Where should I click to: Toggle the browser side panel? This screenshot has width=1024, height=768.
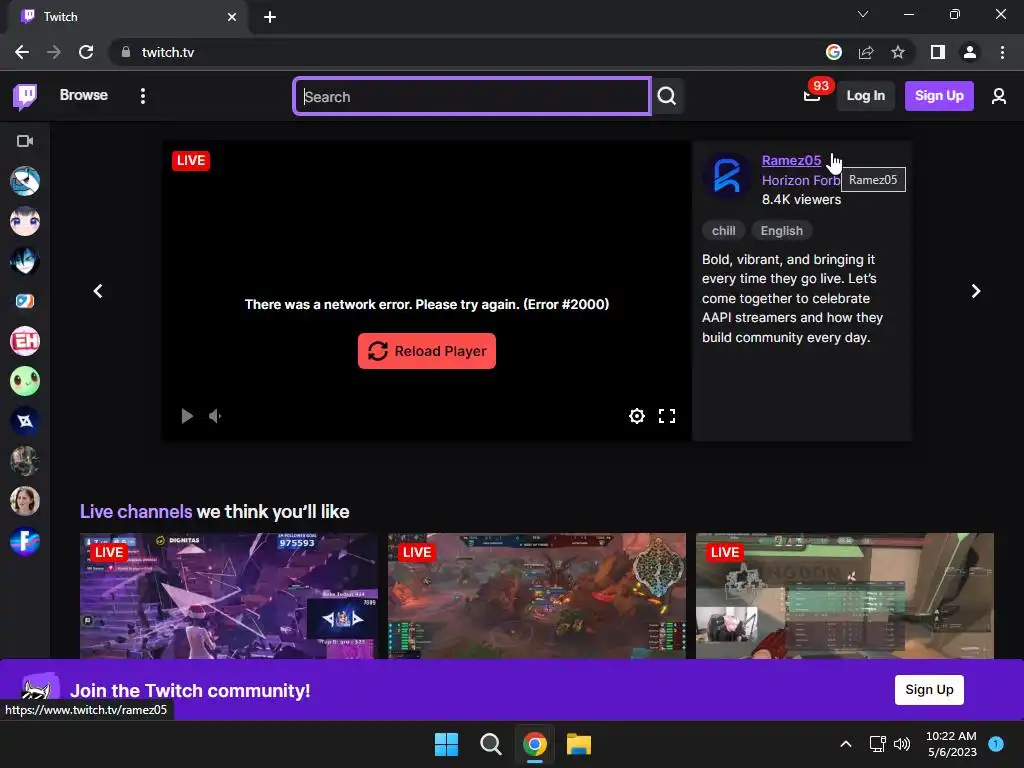tap(938, 52)
